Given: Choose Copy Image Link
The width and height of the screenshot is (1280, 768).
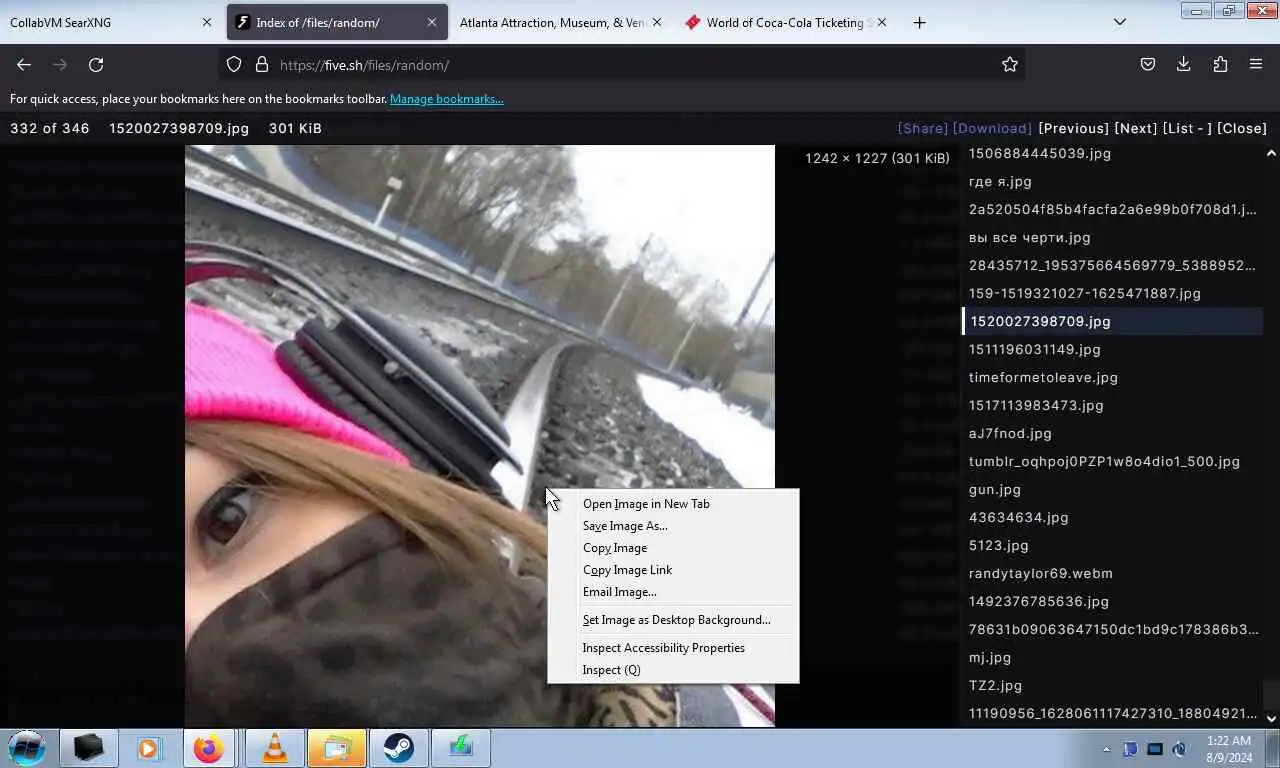Looking at the screenshot, I should [x=673, y=570].
